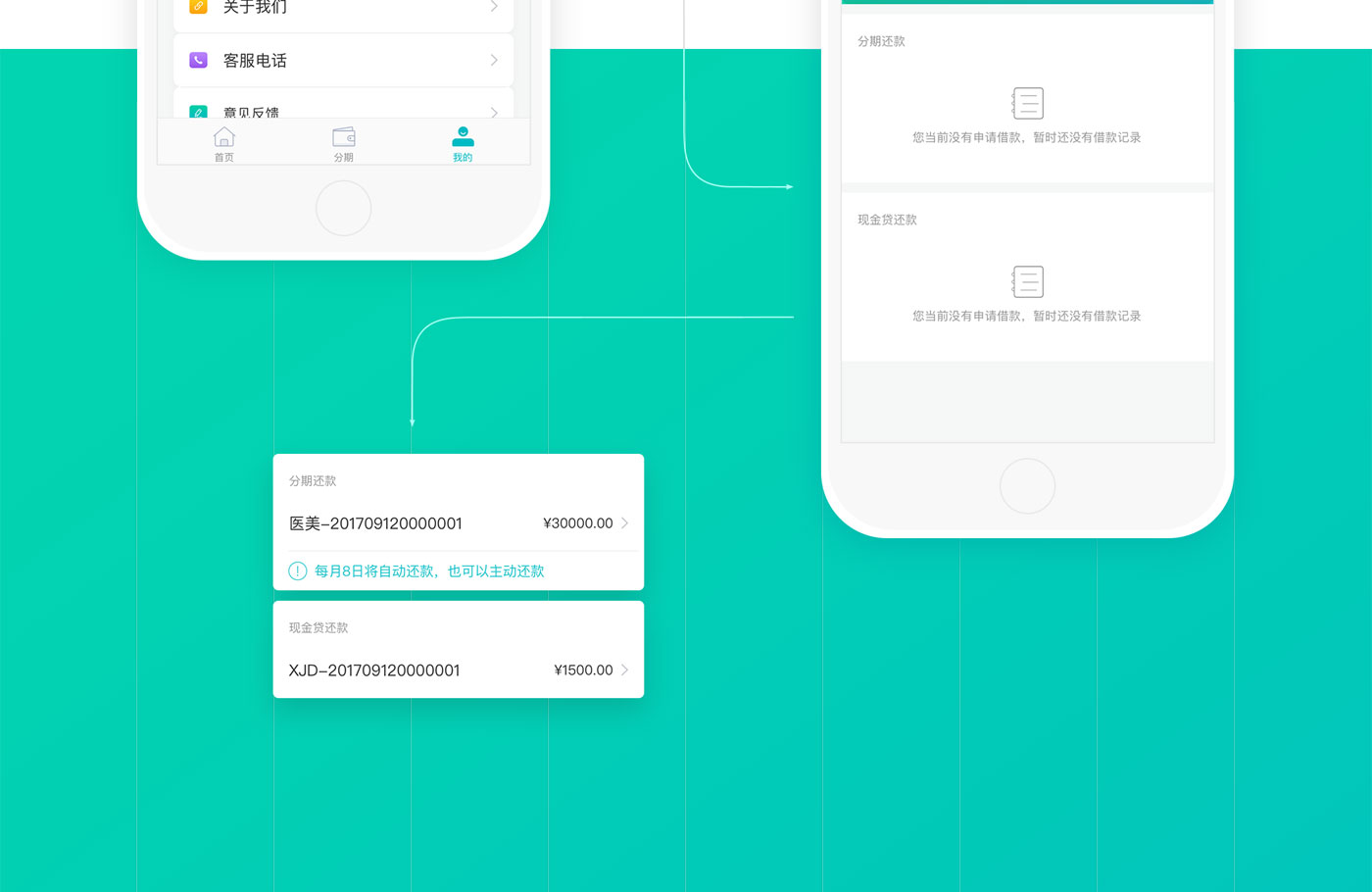Viewport: 1372px width, 892px height.
Task: Open the chevron next to ¥30000.00
Action: [x=625, y=523]
